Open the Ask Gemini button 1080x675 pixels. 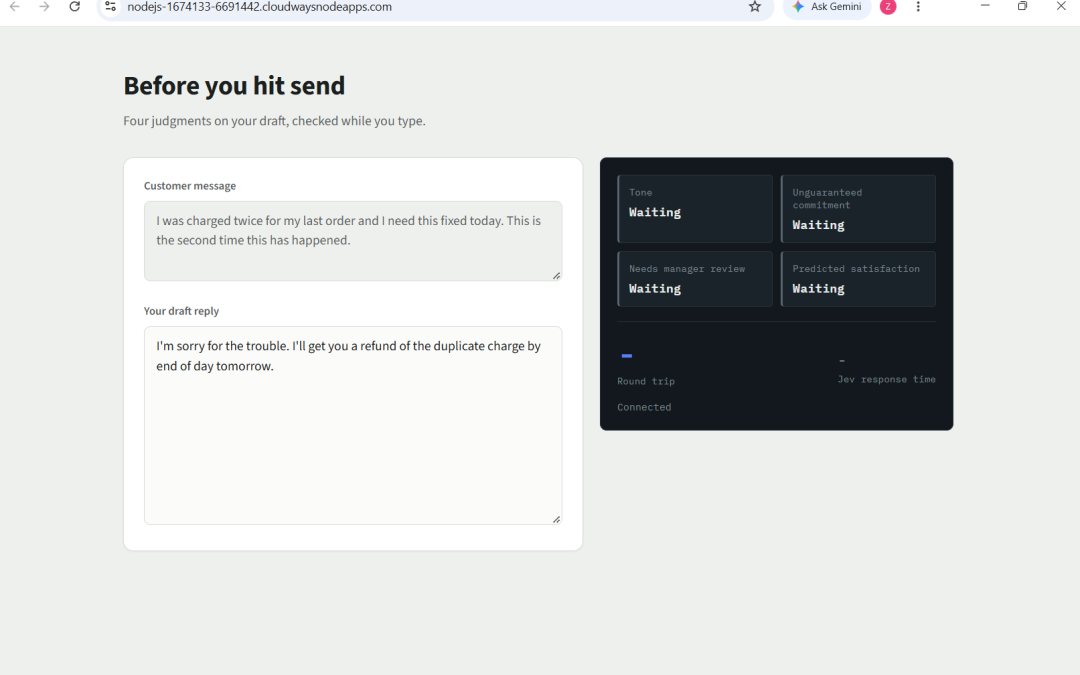(x=827, y=7)
